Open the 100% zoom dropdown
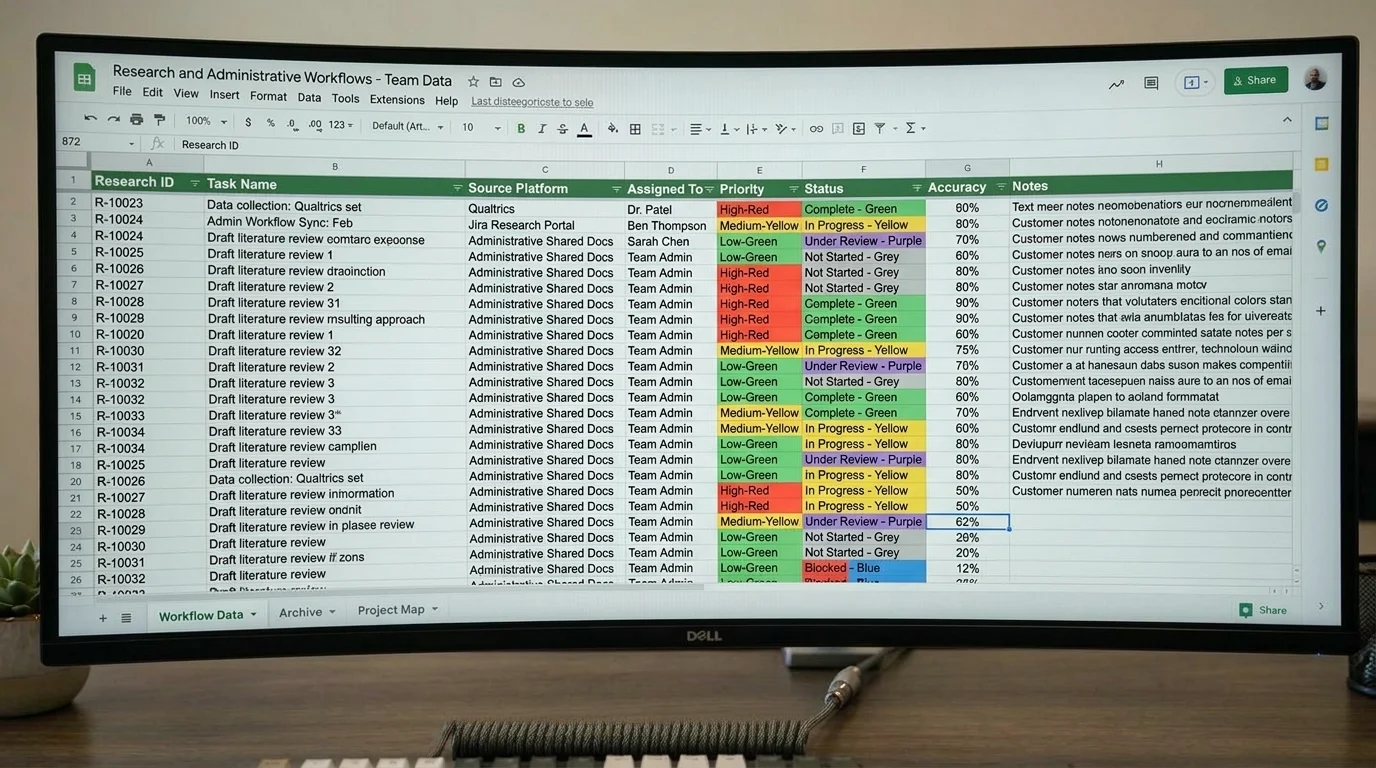The width and height of the screenshot is (1376, 768). click(207, 121)
